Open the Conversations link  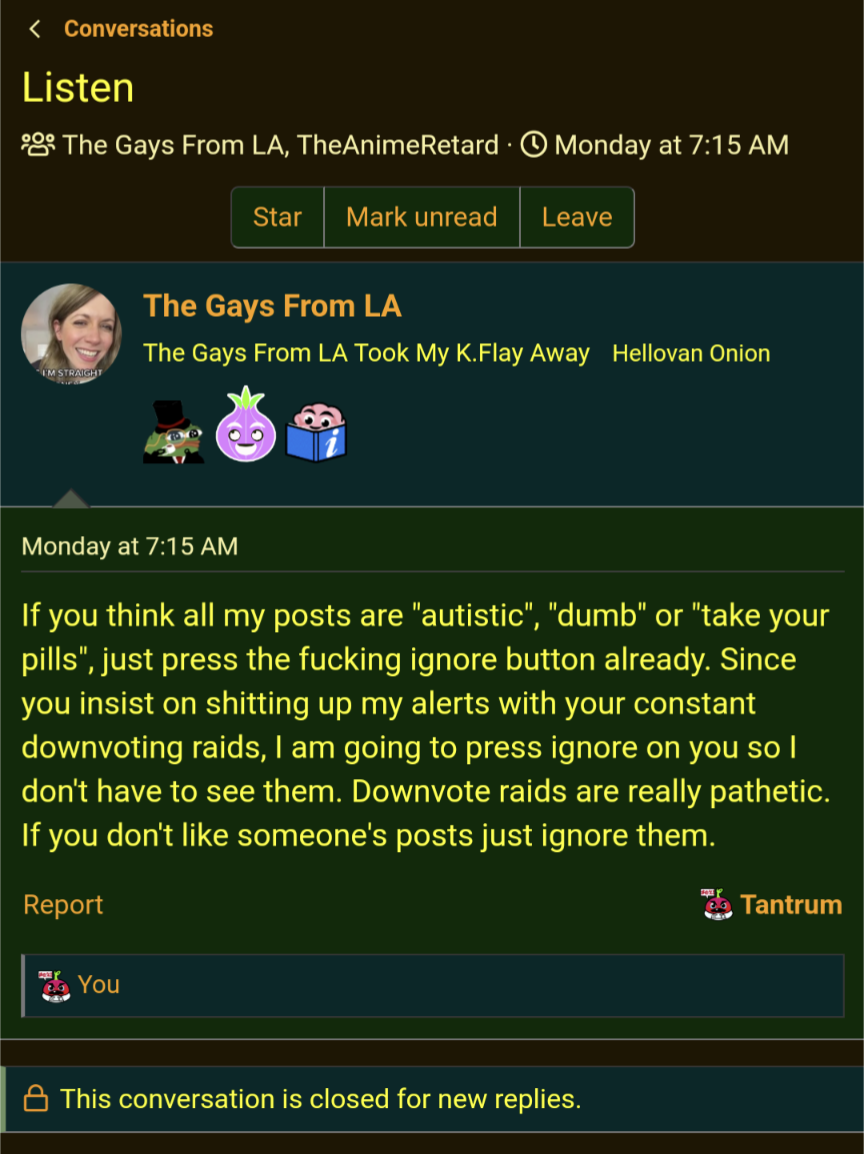click(x=138, y=29)
